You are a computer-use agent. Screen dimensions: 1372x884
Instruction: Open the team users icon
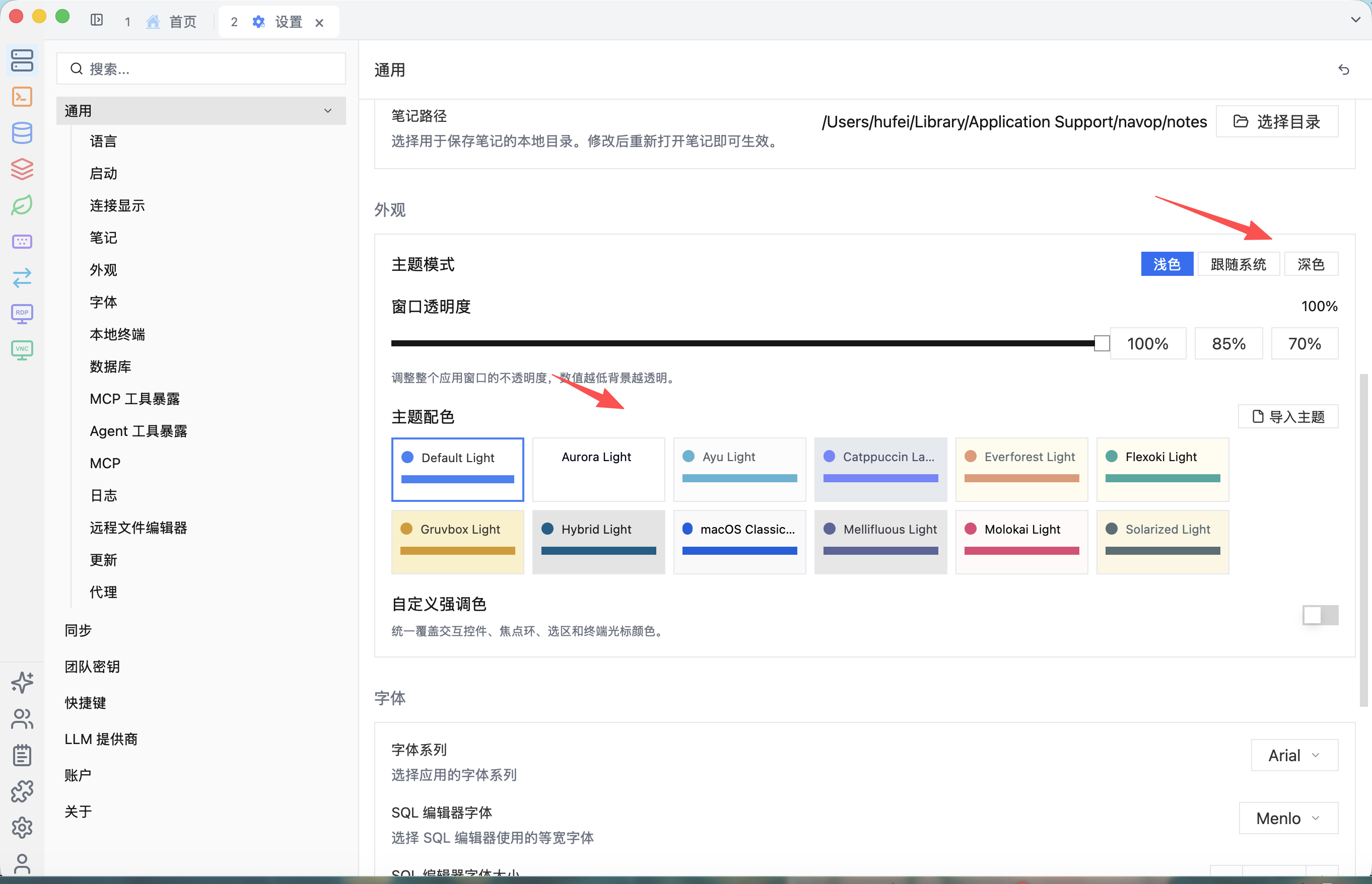coord(22,719)
